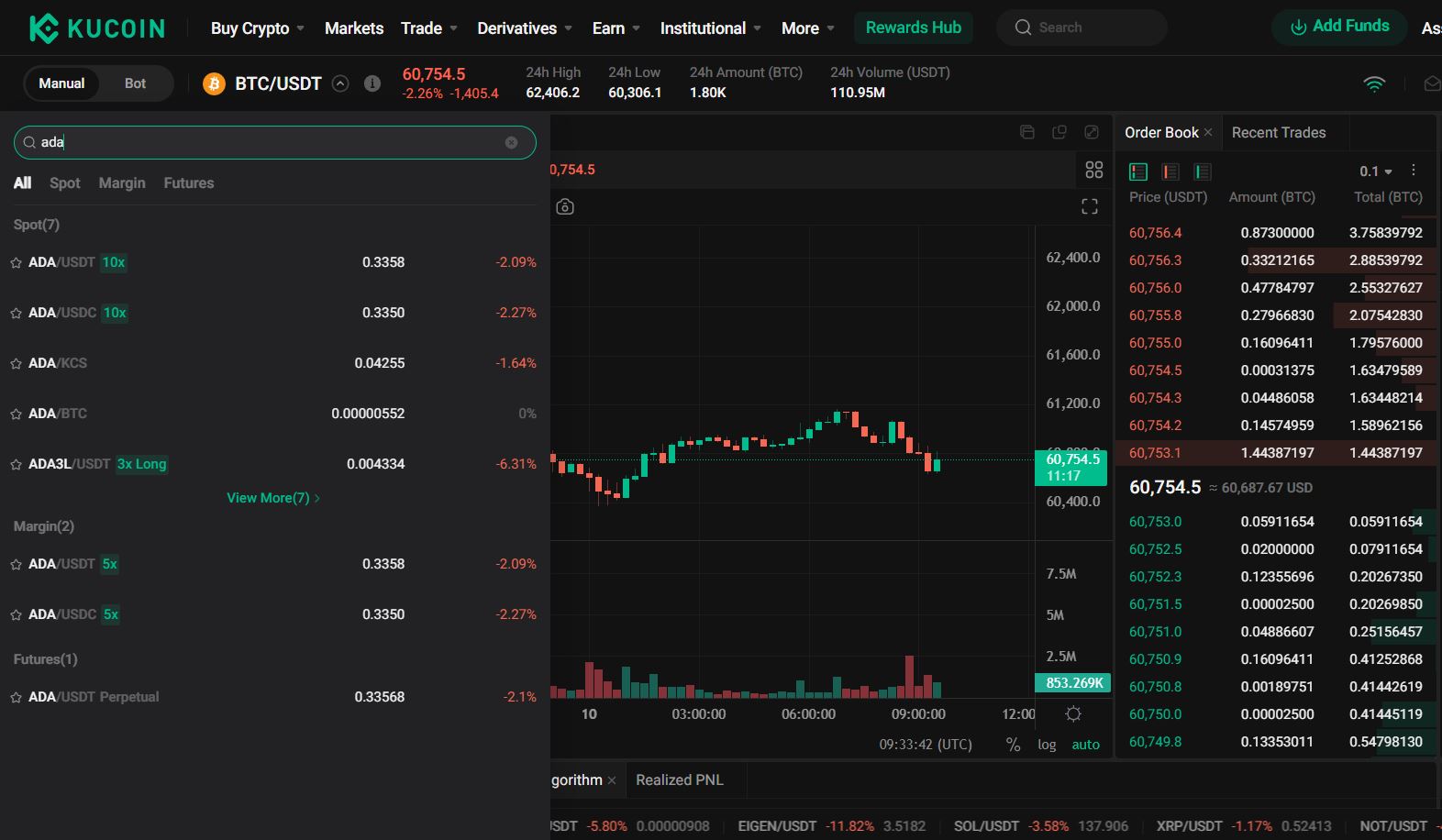Close the algorithm tab

(612, 780)
